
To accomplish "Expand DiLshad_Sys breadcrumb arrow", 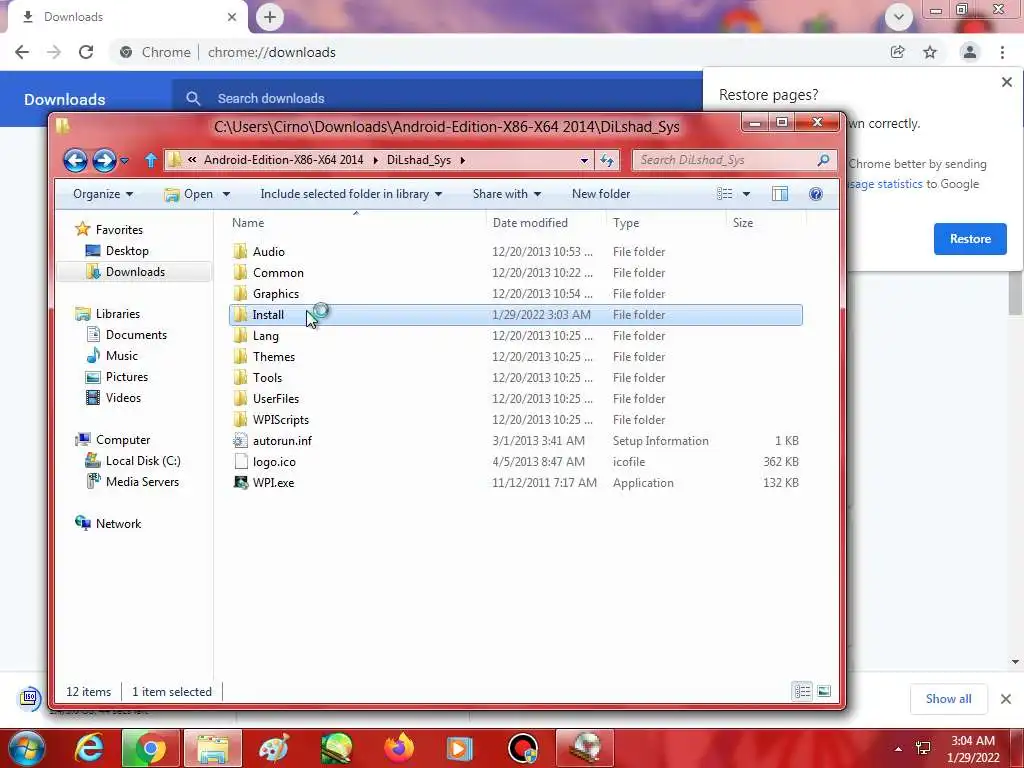I will (x=462, y=160).
